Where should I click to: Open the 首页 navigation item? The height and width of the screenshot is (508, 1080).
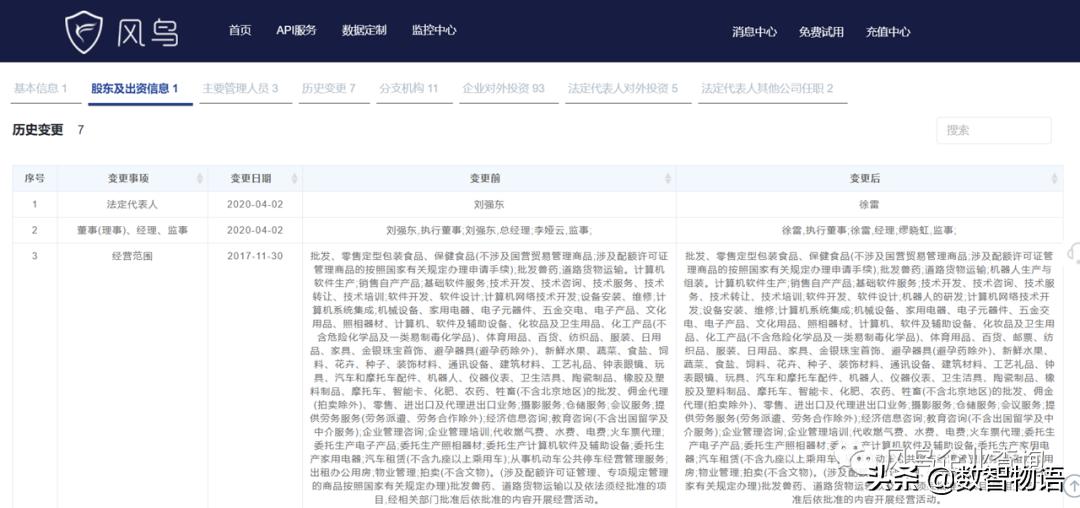[x=240, y=30]
